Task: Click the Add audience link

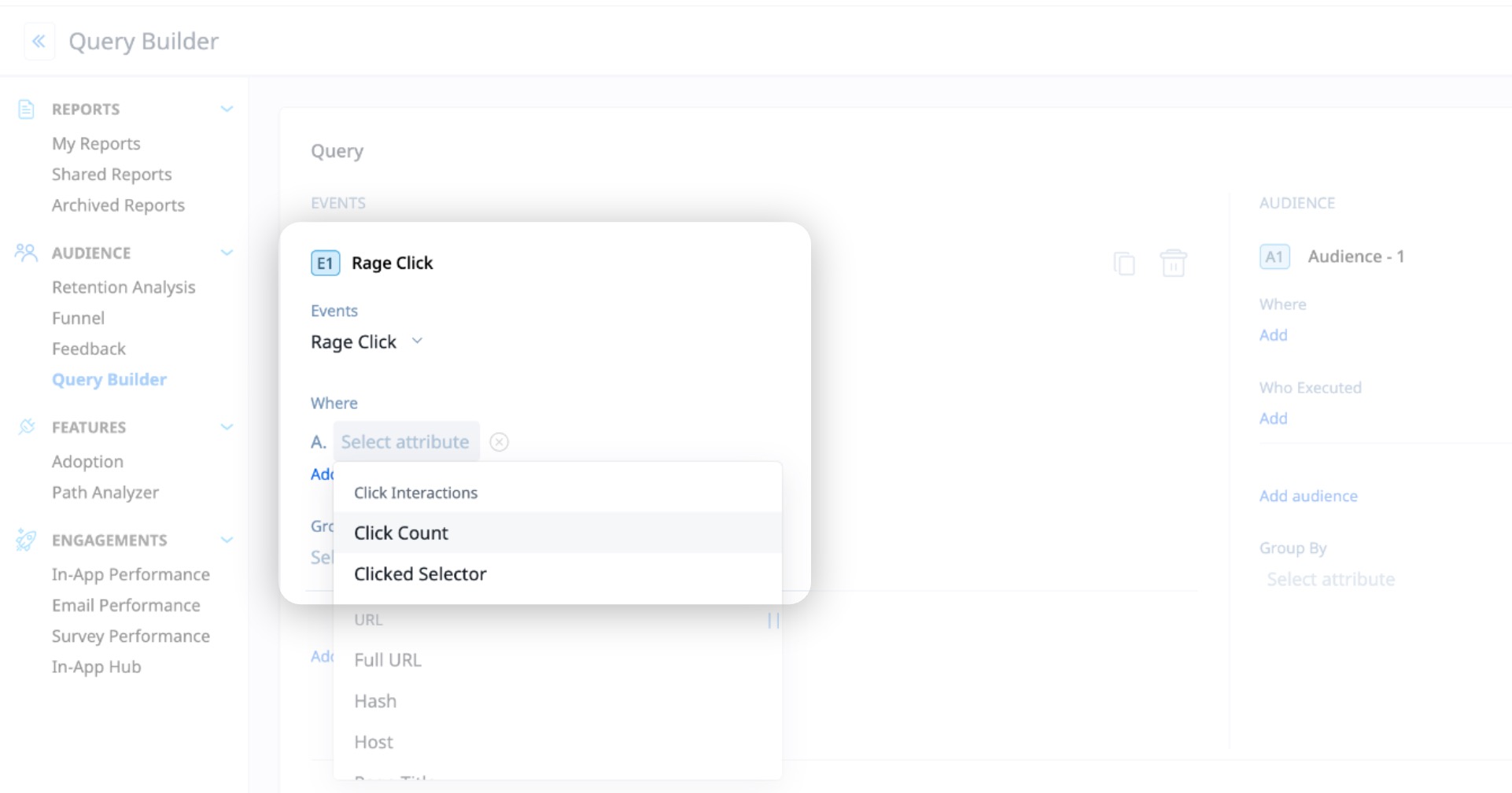Action: pyautogui.click(x=1308, y=496)
